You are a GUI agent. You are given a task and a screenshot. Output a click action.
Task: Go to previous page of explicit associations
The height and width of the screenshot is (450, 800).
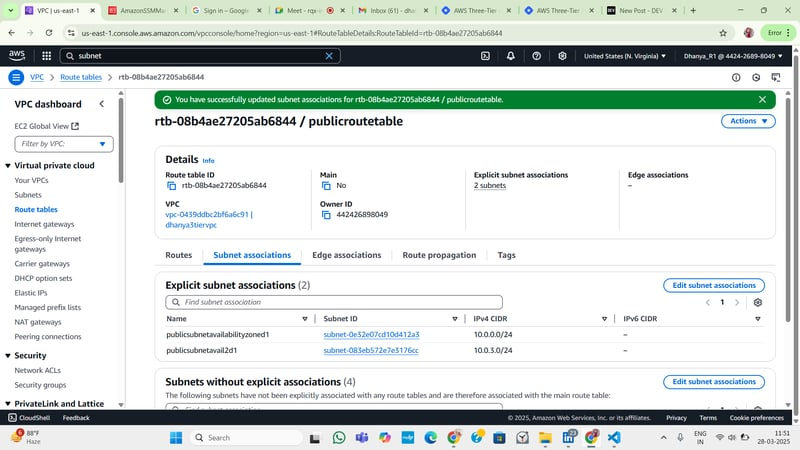(708, 303)
